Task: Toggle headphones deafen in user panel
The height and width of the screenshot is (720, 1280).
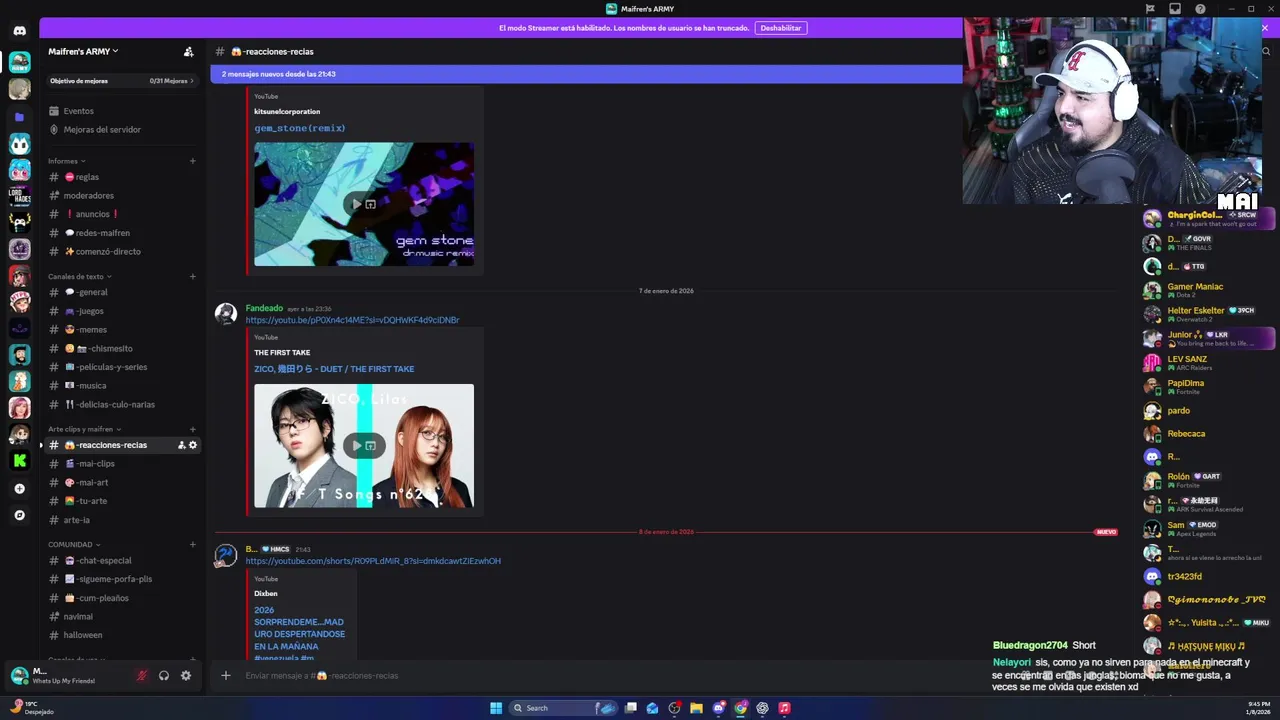Action: pyautogui.click(x=164, y=675)
